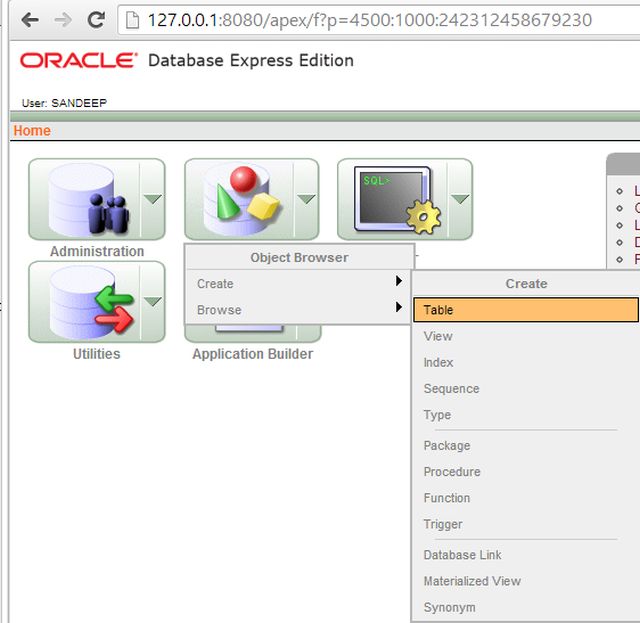640x623 pixels.
Task: Select Index in the Create menu
Action: (526, 362)
